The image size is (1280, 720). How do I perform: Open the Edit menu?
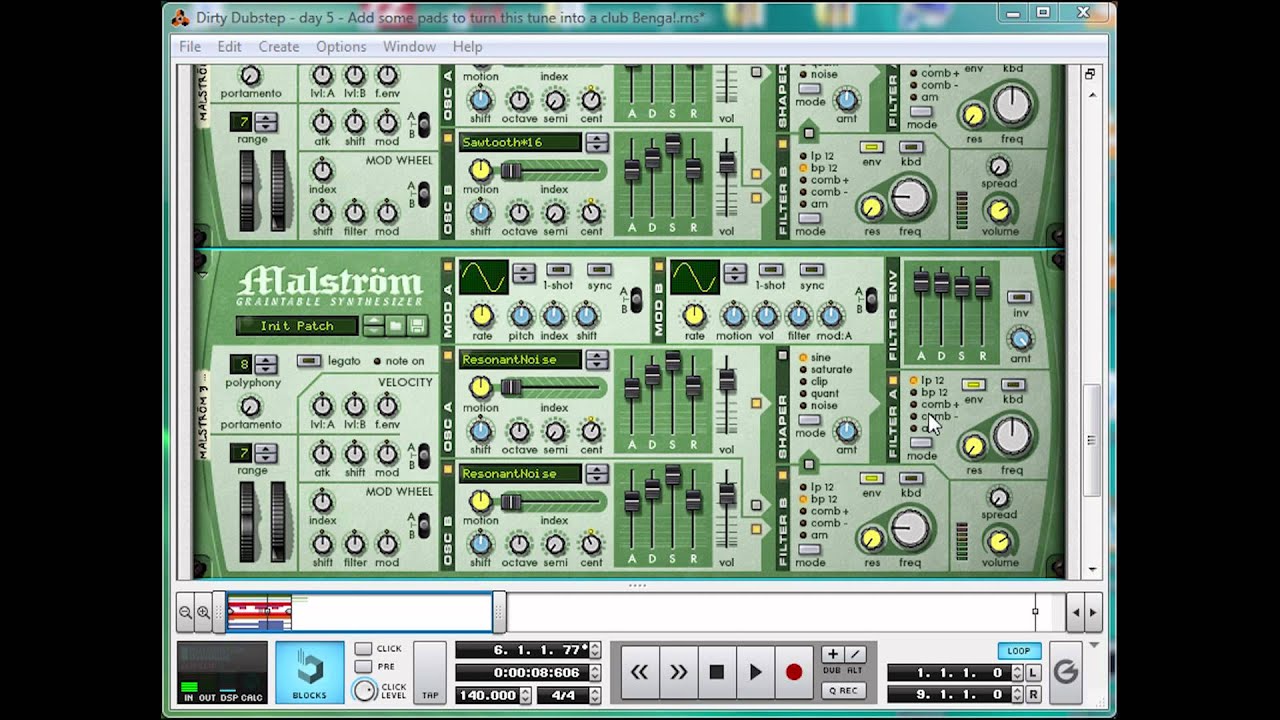point(229,47)
